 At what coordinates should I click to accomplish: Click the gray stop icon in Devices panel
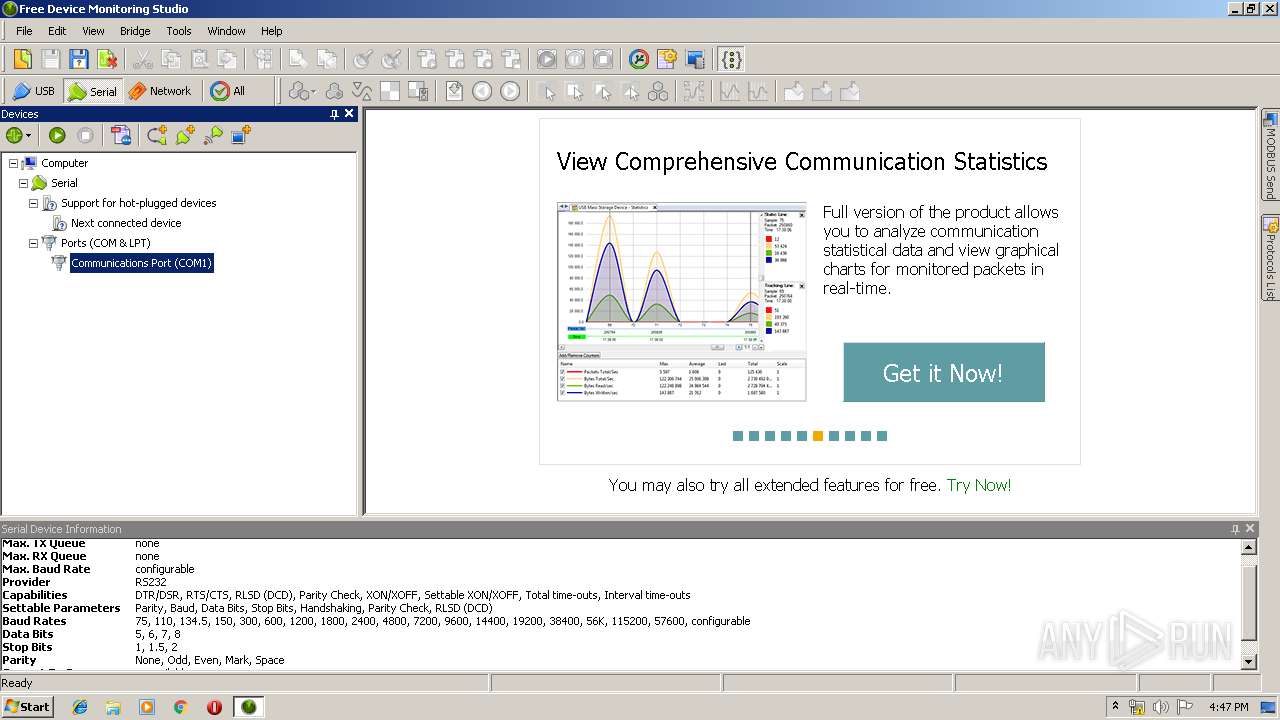pyautogui.click(x=85, y=135)
